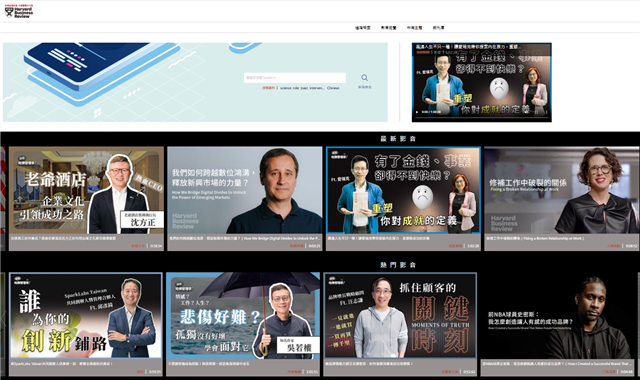The height and width of the screenshot is (380, 640).
Task: Open the Fixing a Broken Relationship video
Action: coord(562,190)
